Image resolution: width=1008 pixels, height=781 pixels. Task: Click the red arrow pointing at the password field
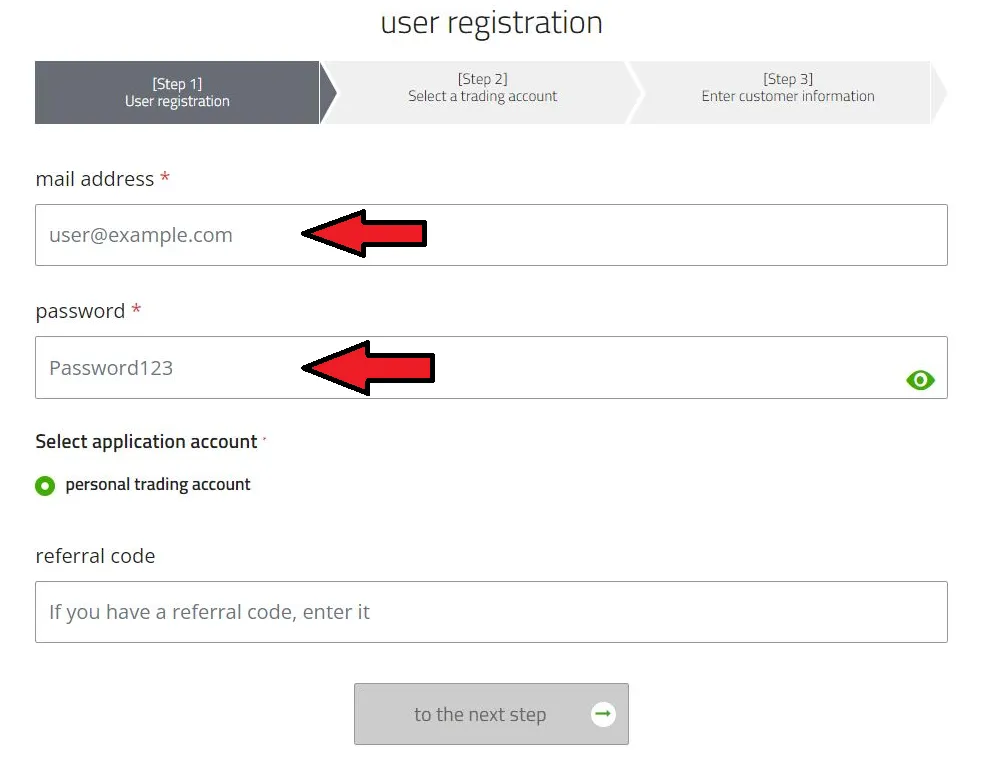point(368,368)
